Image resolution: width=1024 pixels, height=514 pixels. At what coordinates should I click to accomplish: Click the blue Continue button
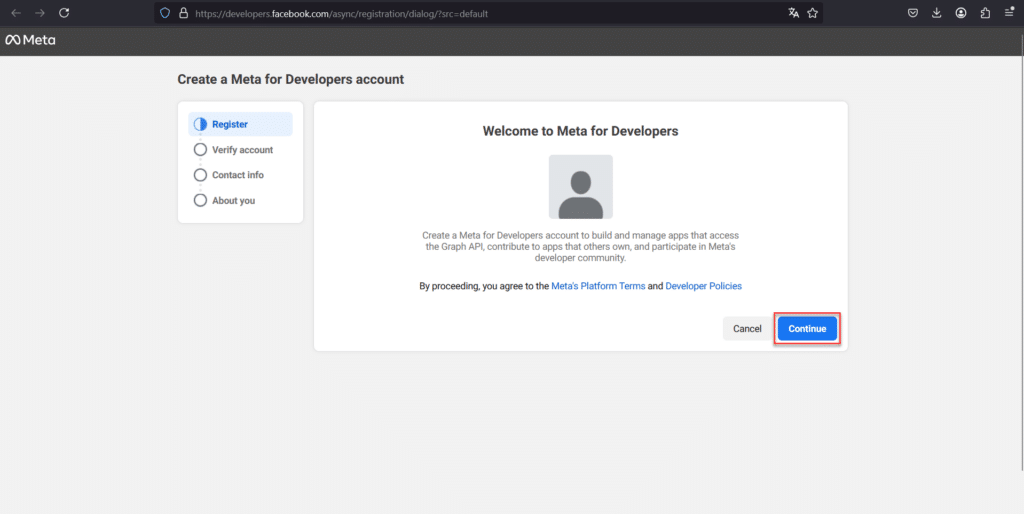(807, 329)
